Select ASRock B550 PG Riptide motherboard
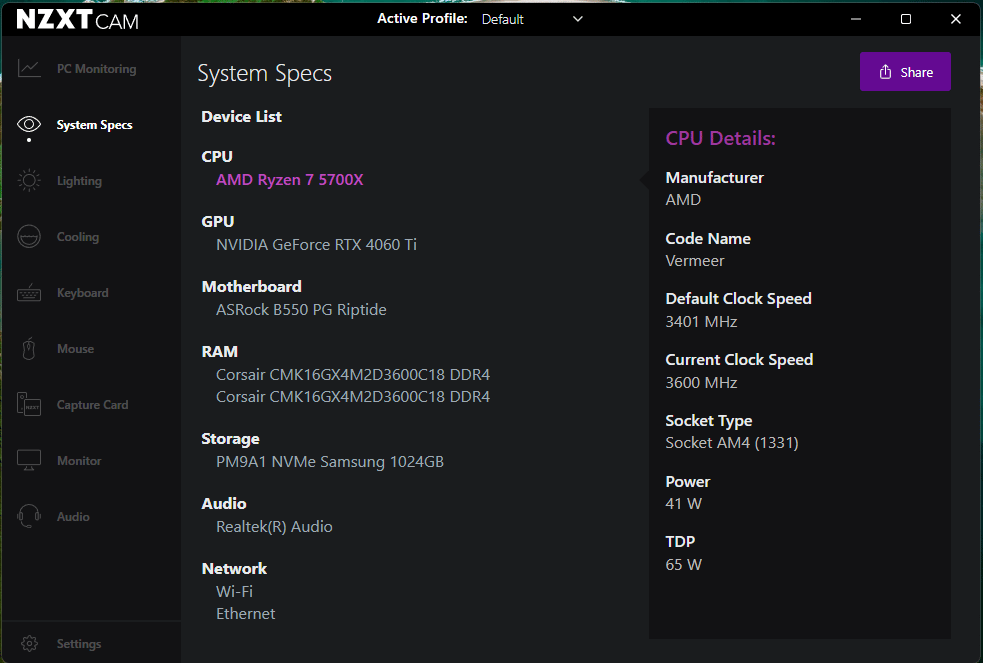This screenshot has width=983, height=663. click(x=301, y=310)
